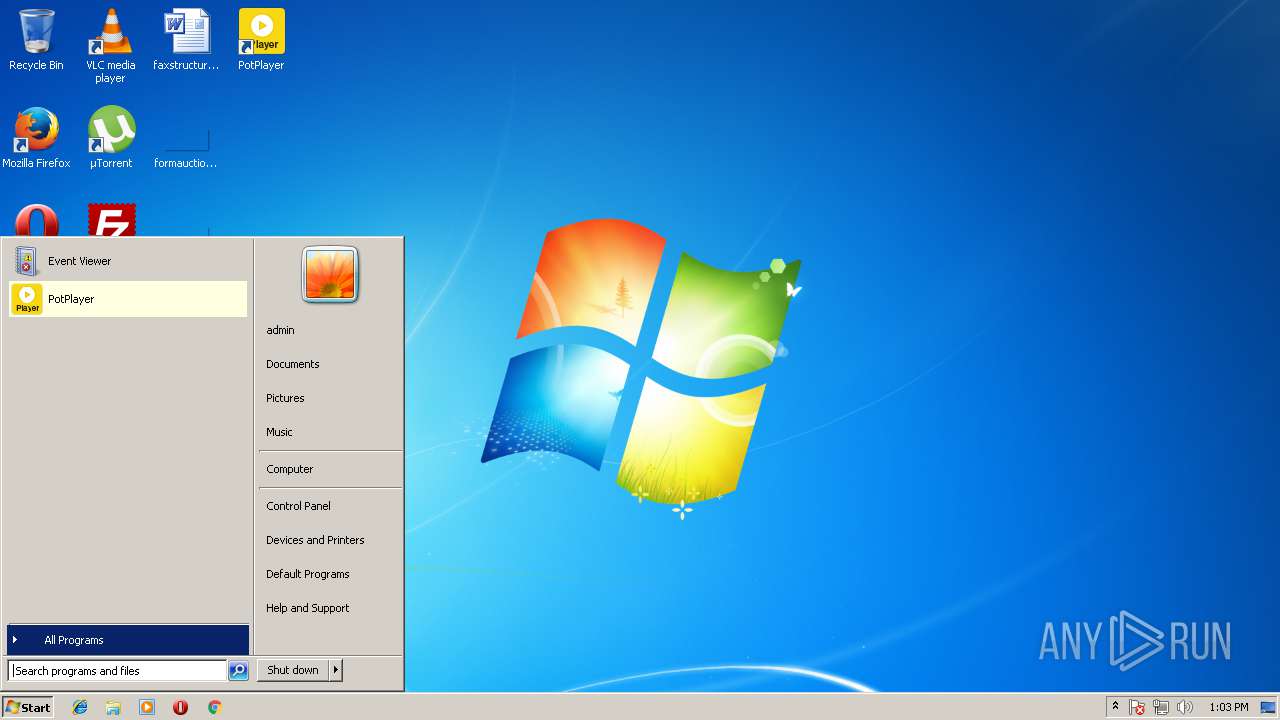Viewport: 1280px width, 720px height.
Task: Open Event Viewer from the Start menu
Action: 128,261
